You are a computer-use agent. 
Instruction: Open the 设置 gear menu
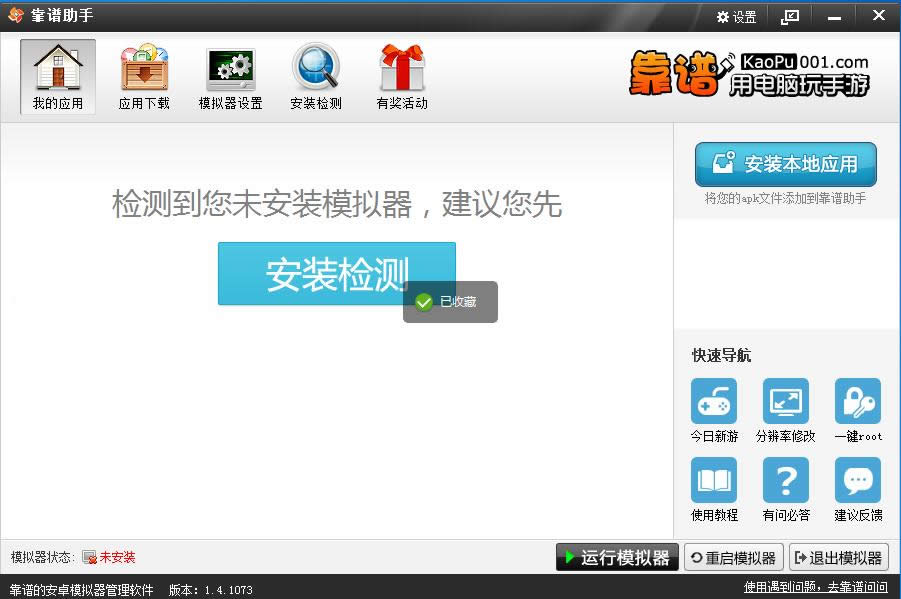tap(737, 17)
